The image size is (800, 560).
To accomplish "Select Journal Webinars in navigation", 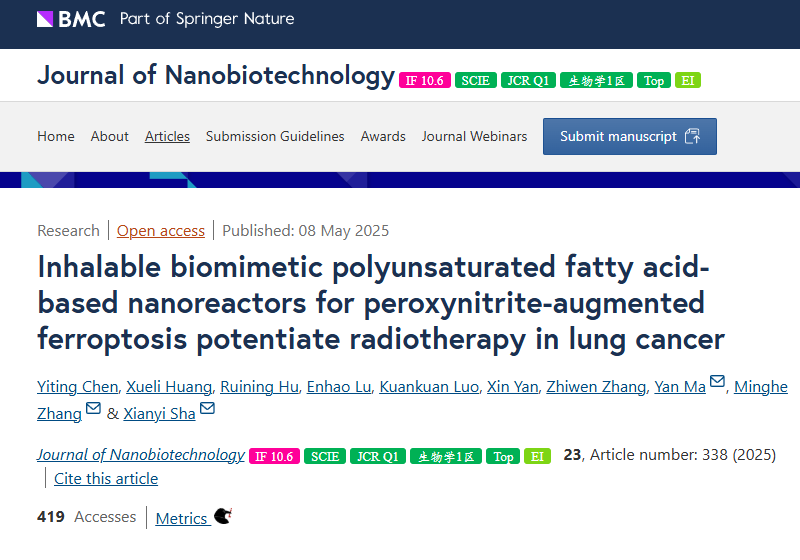I will coord(474,137).
